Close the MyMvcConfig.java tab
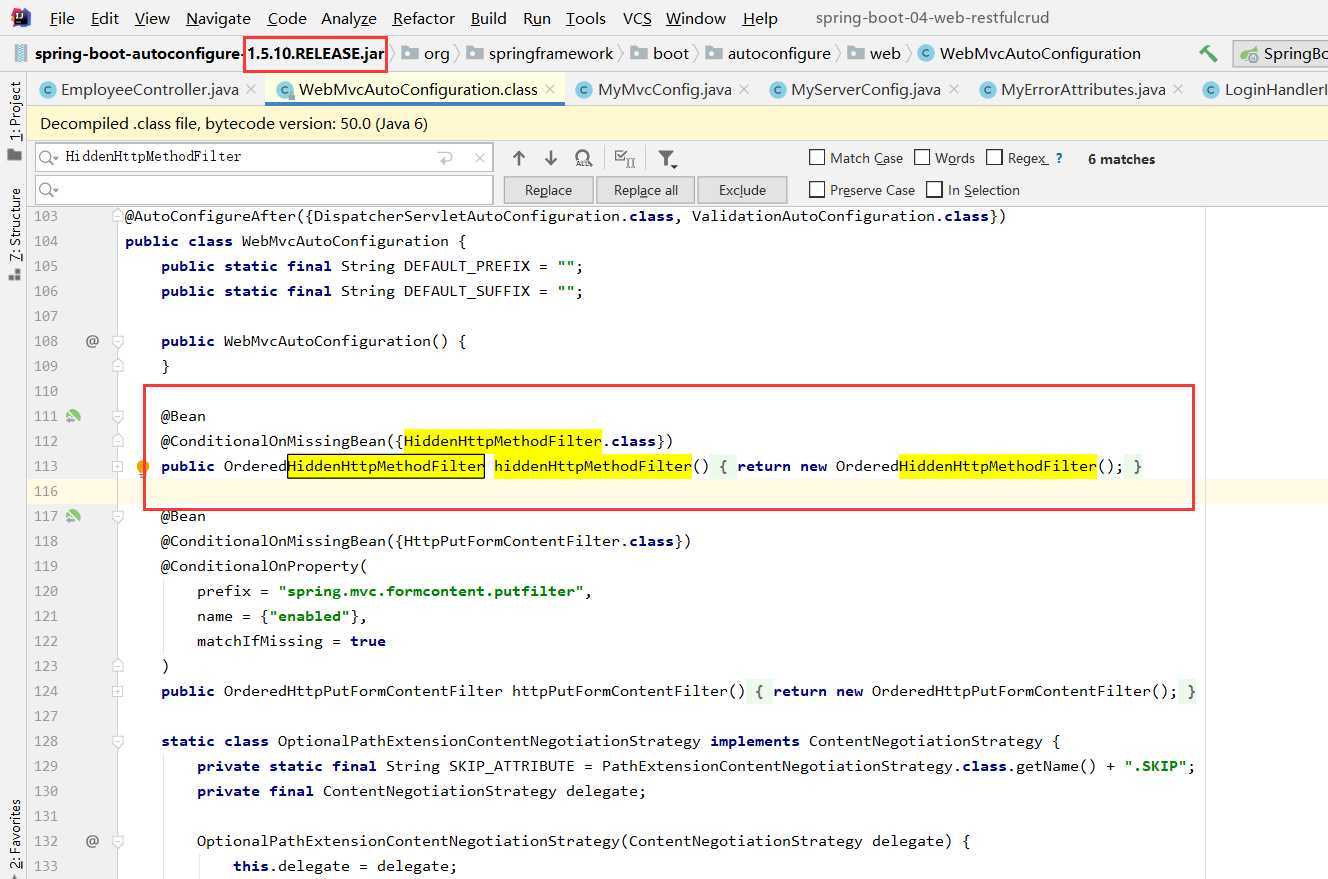The height and width of the screenshot is (879, 1328). (x=744, y=89)
